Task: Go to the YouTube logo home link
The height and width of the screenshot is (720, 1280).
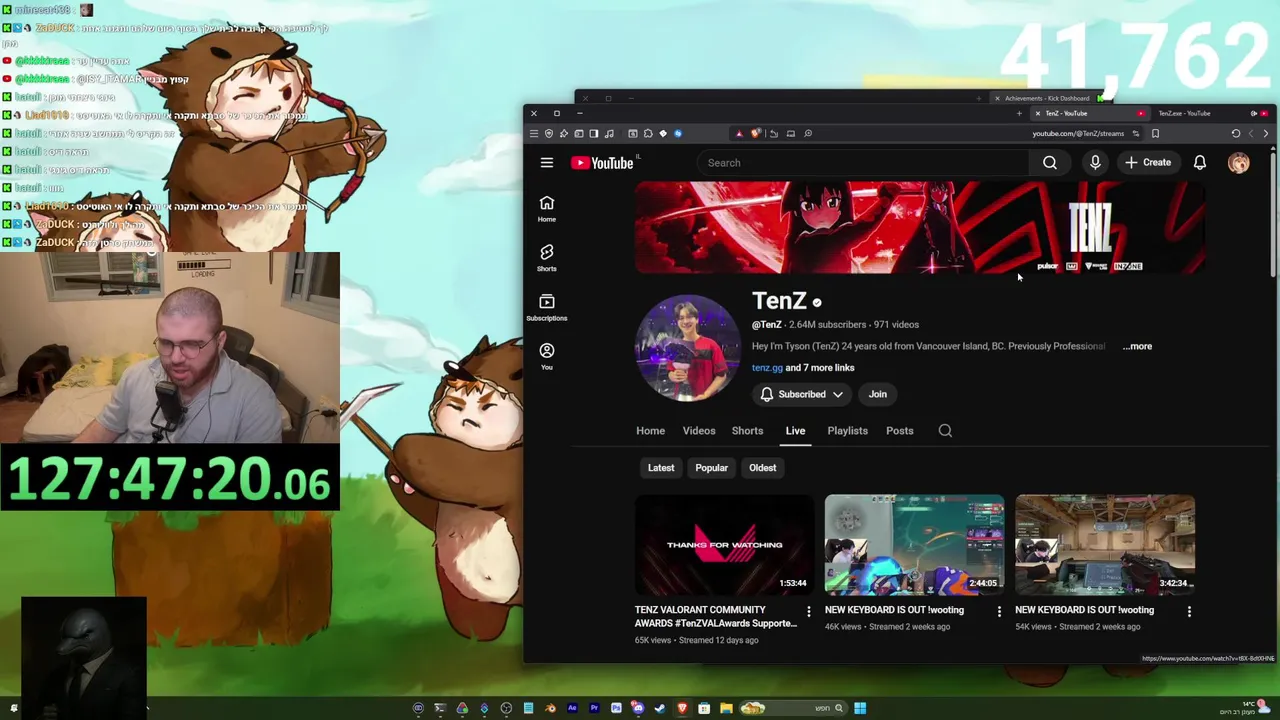Action: pos(604,162)
